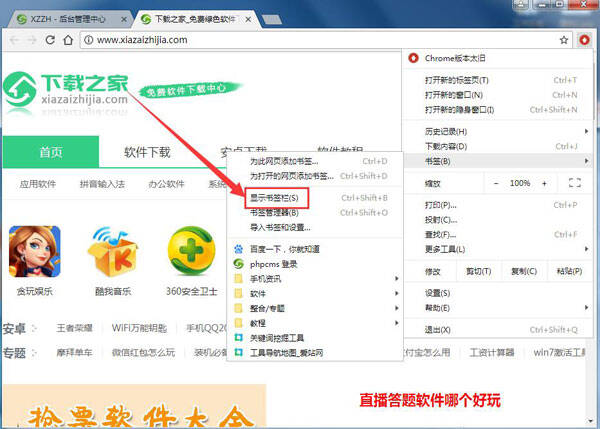The width and height of the screenshot is (600, 429).
Task: Open 工具导航地图_爱站网 bookmark icon
Action: click(x=238, y=352)
